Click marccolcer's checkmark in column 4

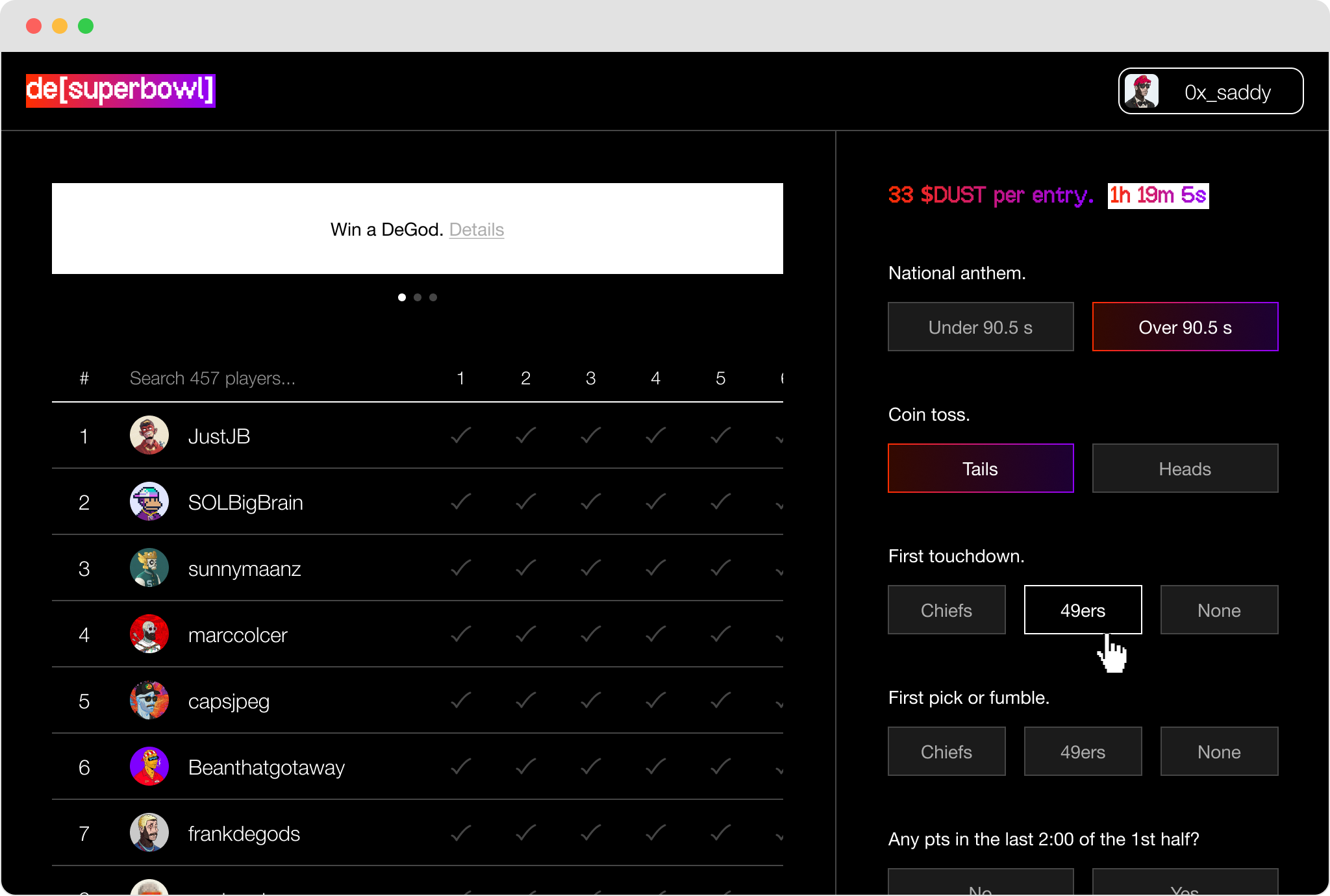pos(655,634)
